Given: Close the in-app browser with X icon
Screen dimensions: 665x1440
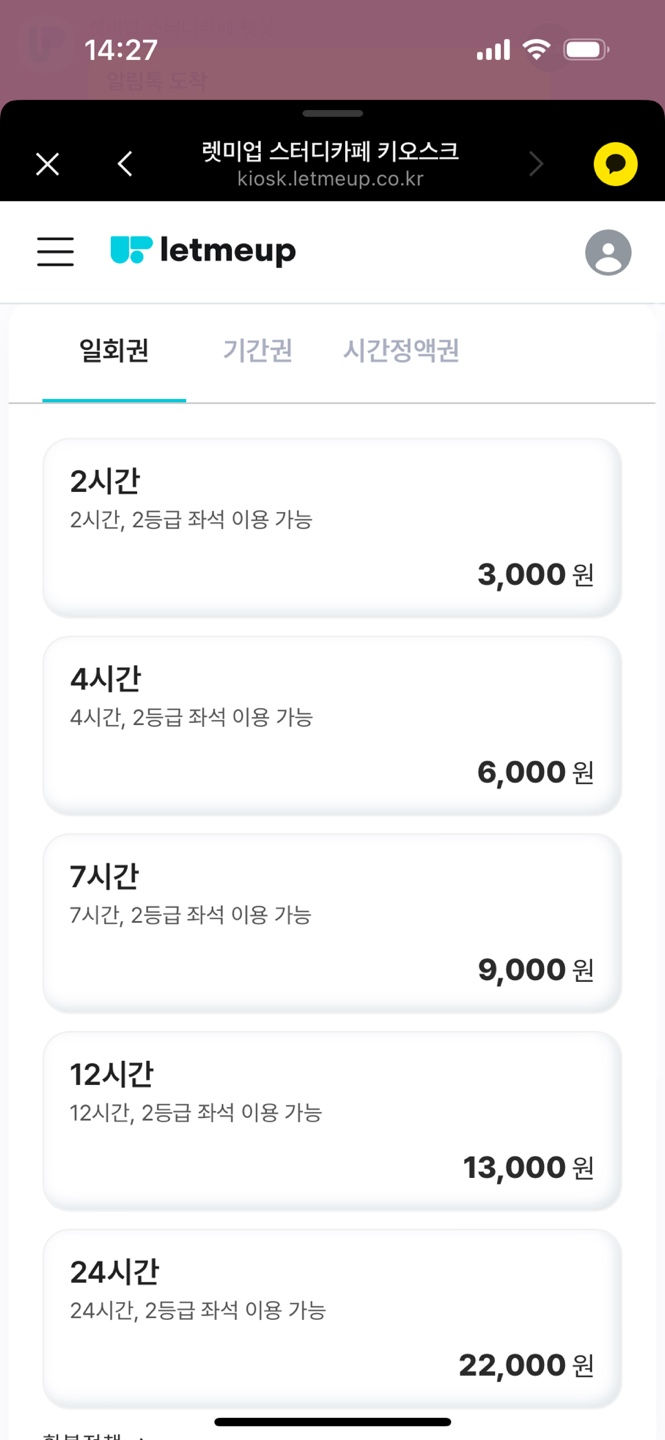Looking at the screenshot, I should pyautogui.click(x=47, y=164).
